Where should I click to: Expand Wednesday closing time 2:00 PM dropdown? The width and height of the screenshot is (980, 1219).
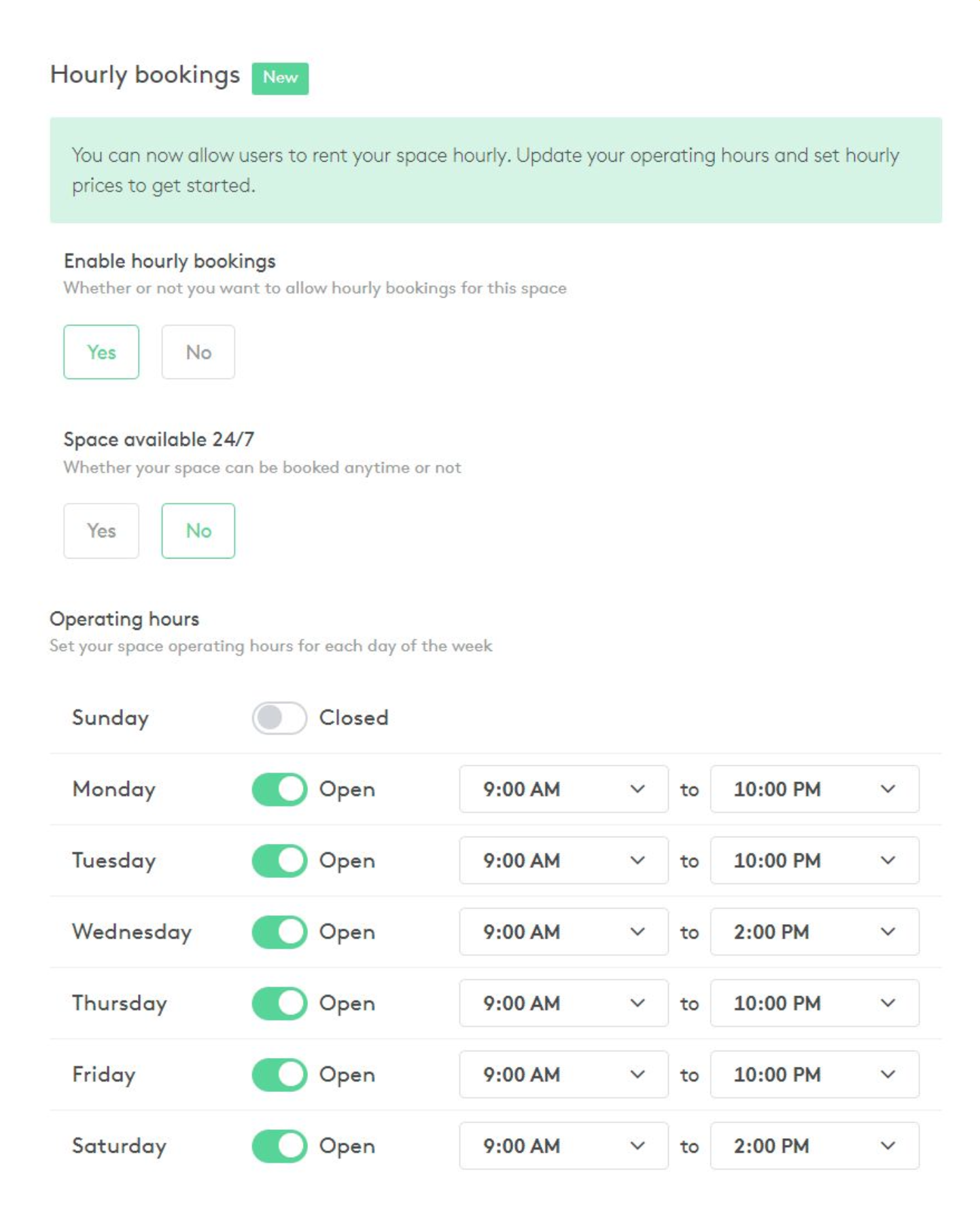coord(814,932)
